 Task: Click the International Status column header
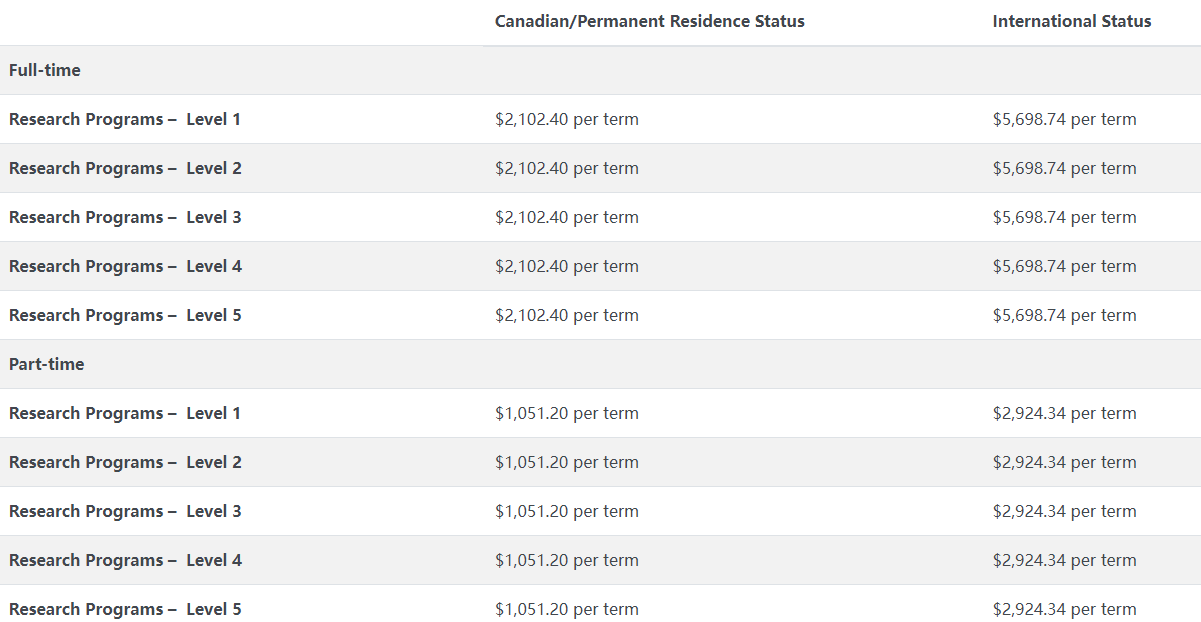point(1072,21)
